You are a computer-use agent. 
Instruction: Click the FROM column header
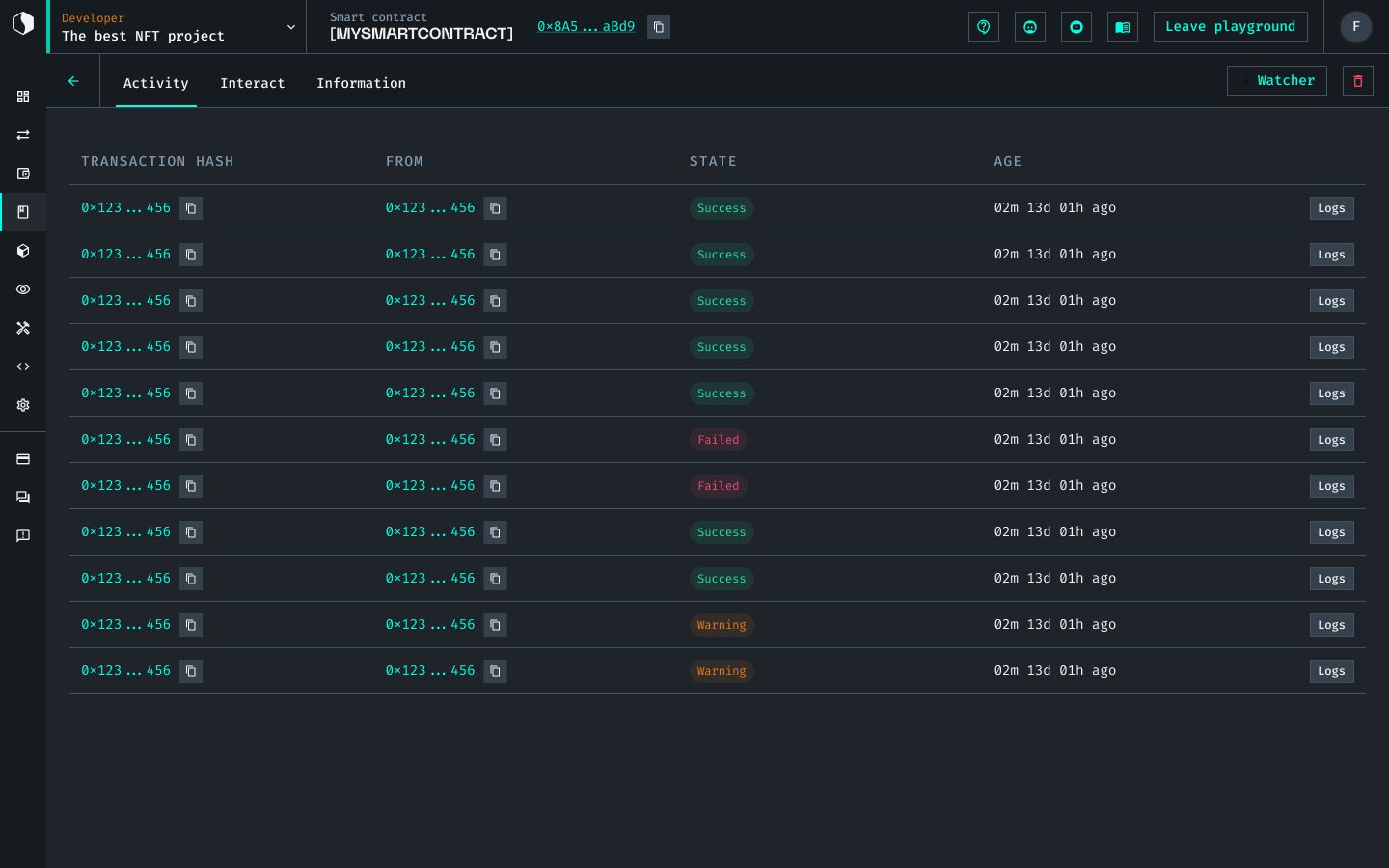(x=404, y=161)
